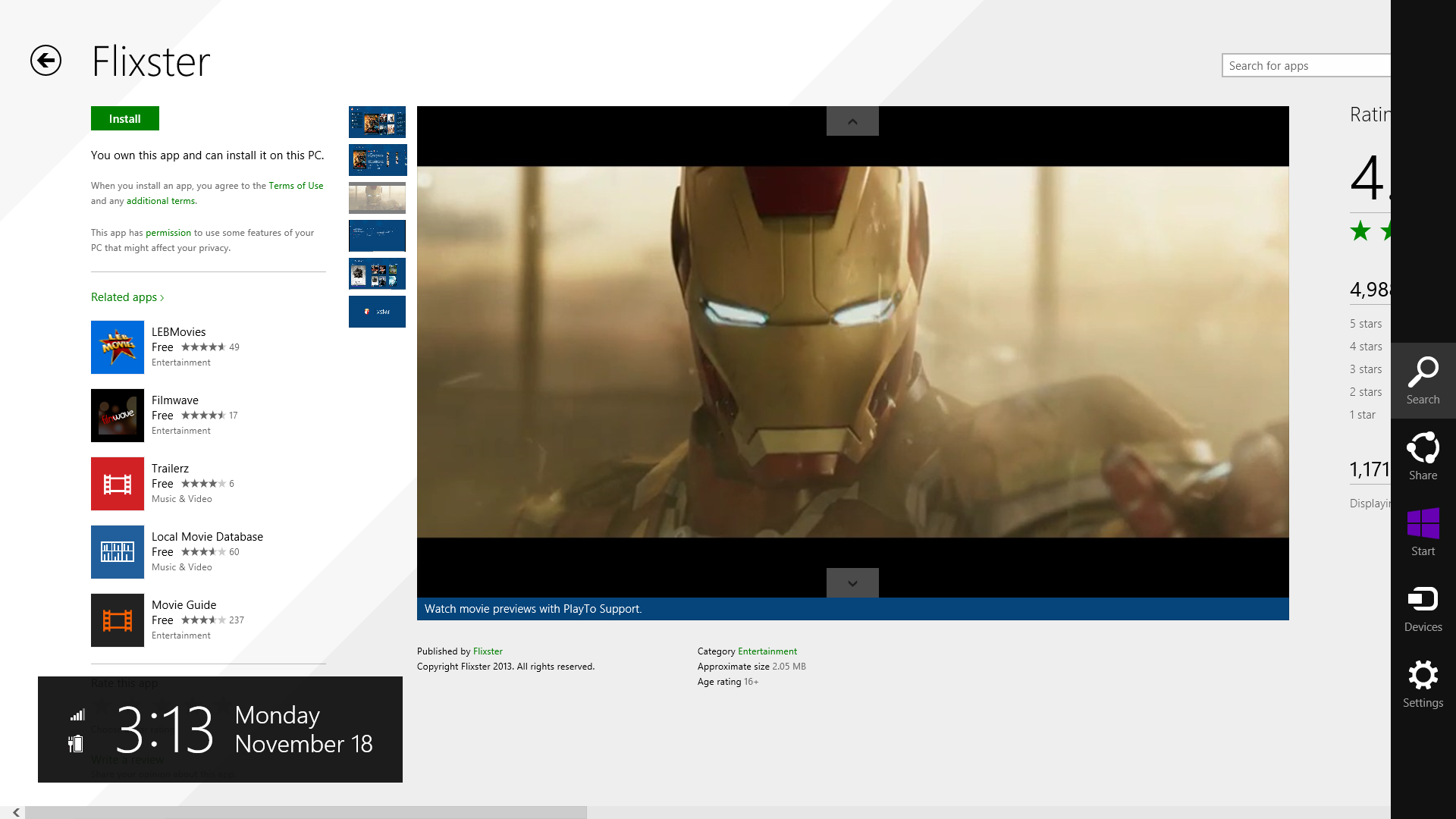This screenshot has height=819, width=1456.
Task: Open Filmwave app icon
Action: coord(118,416)
